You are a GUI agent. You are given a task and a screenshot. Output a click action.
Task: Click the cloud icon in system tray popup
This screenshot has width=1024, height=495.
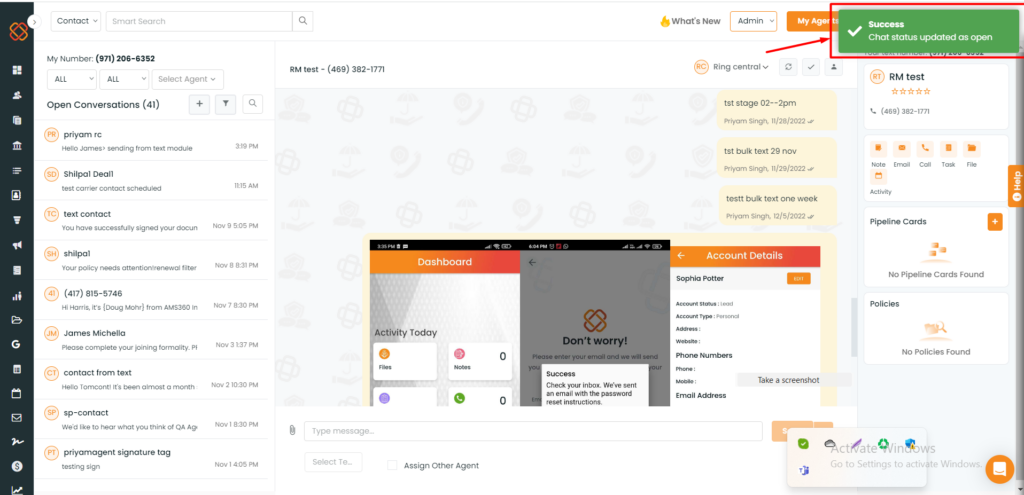tap(830, 443)
